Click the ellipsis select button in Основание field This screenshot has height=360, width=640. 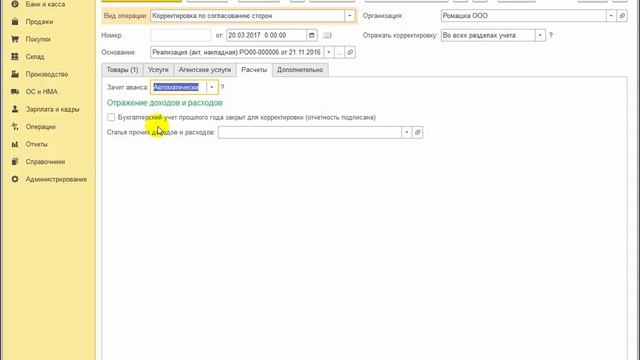[x=339, y=52]
